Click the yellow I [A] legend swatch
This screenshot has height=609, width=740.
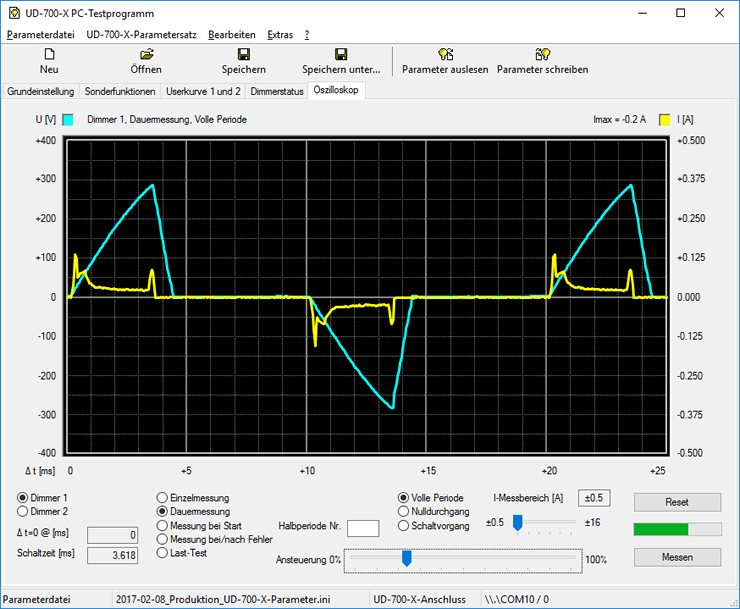pyautogui.click(x=663, y=119)
